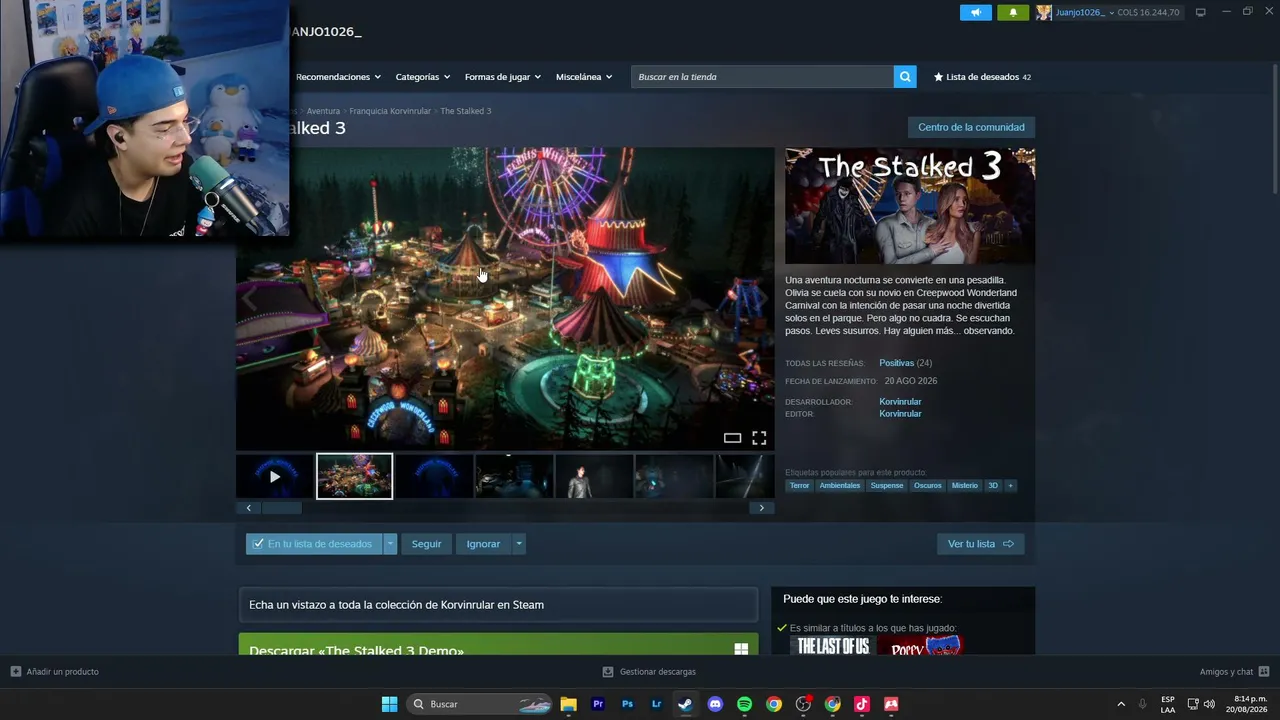Image resolution: width=1280 pixels, height=720 pixels.
Task: Expand the Categorías menu
Action: tap(423, 77)
